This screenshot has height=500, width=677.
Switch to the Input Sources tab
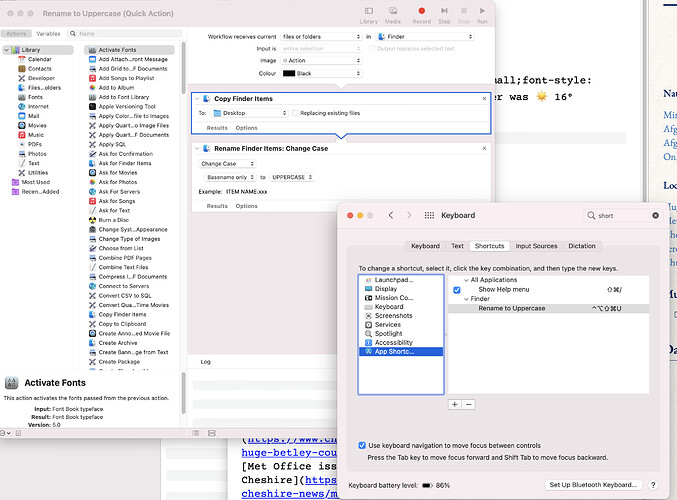[536, 246]
